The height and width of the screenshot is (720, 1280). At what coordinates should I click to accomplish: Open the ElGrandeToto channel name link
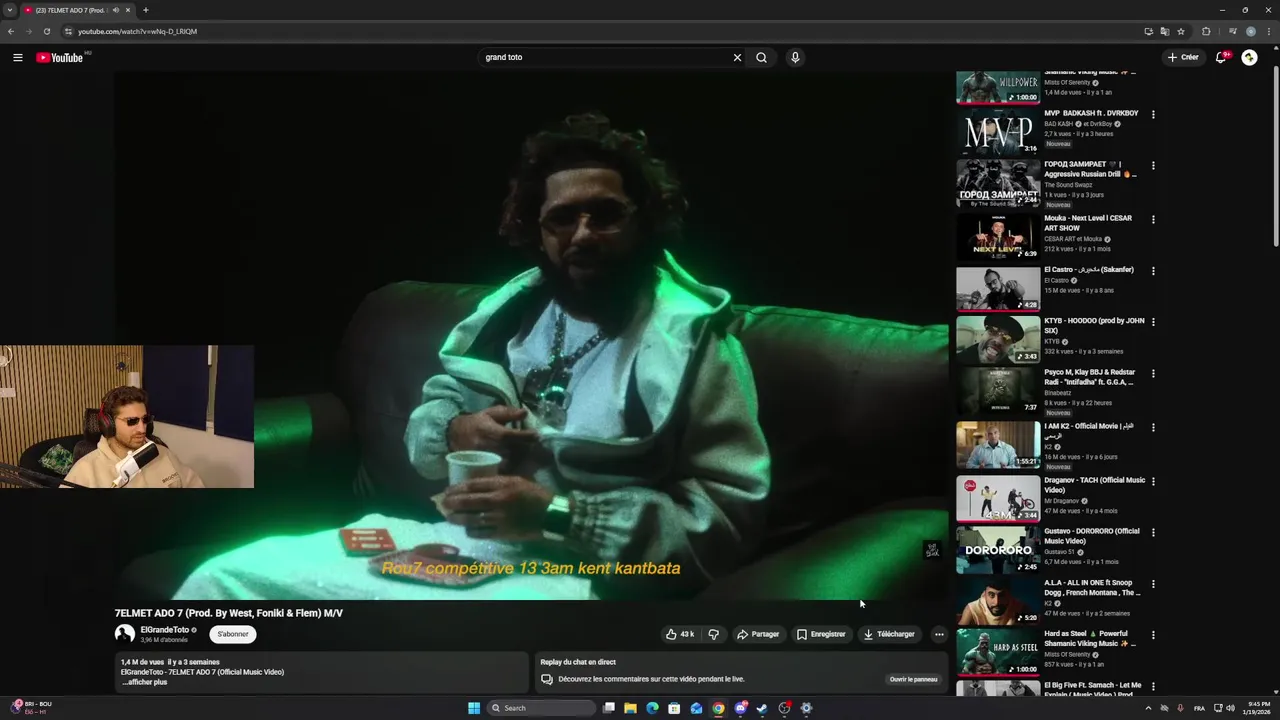coord(165,630)
